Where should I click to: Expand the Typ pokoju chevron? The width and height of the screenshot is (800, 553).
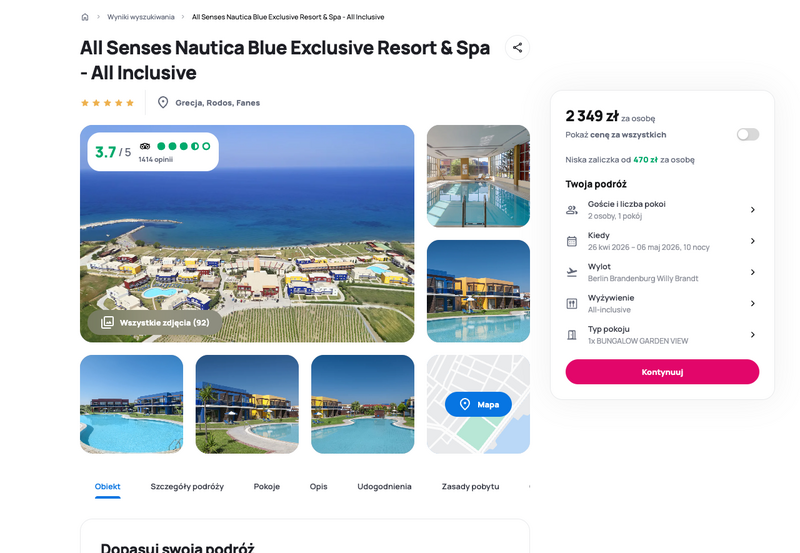tap(752, 335)
